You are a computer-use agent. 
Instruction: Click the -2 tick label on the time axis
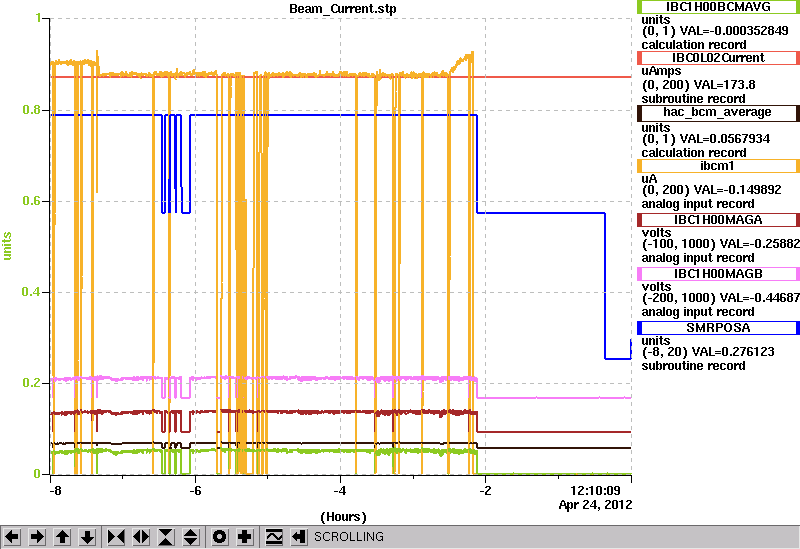click(485, 491)
